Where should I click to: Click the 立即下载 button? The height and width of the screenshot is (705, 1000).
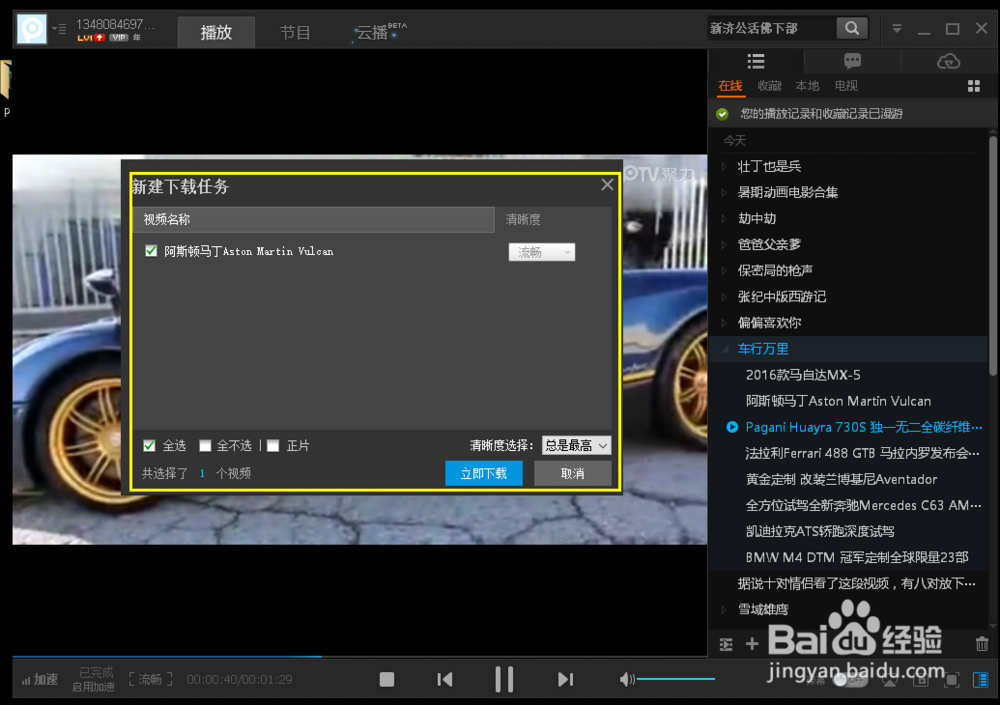tap(483, 473)
